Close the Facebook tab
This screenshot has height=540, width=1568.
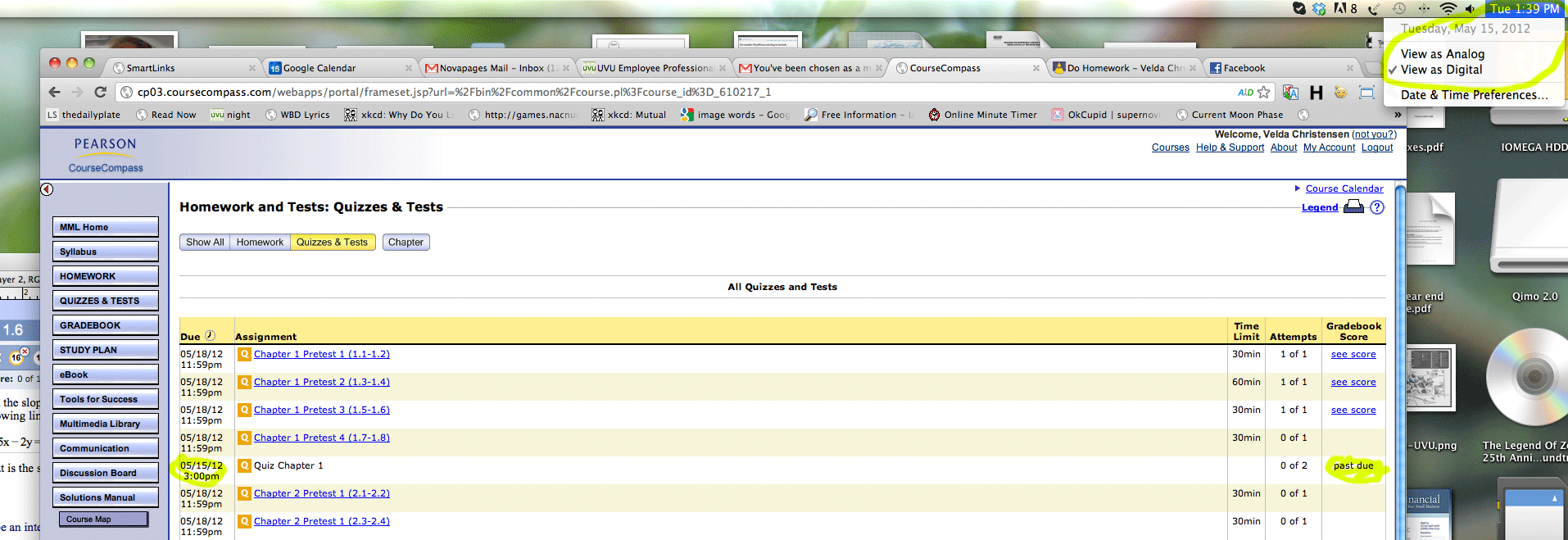click(1350, 68)
